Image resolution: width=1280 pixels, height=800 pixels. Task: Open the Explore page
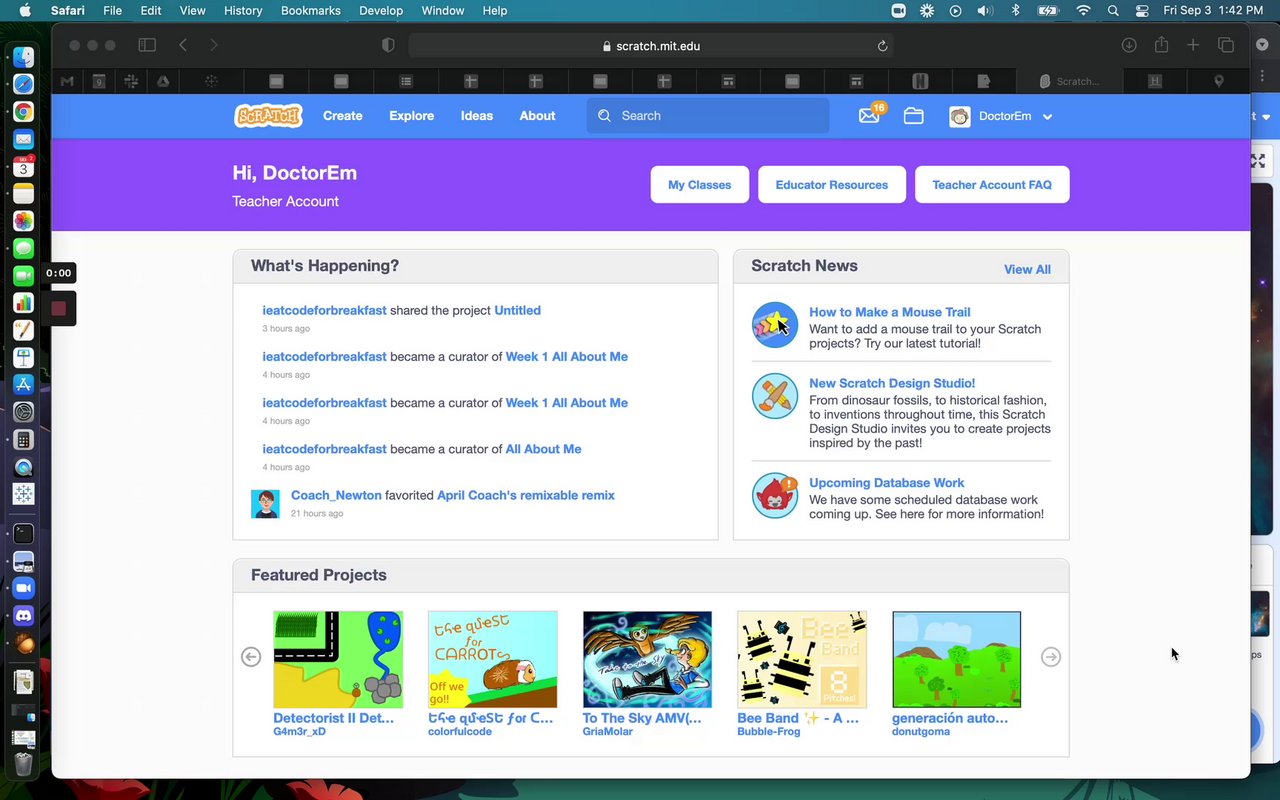pos(412,116)
